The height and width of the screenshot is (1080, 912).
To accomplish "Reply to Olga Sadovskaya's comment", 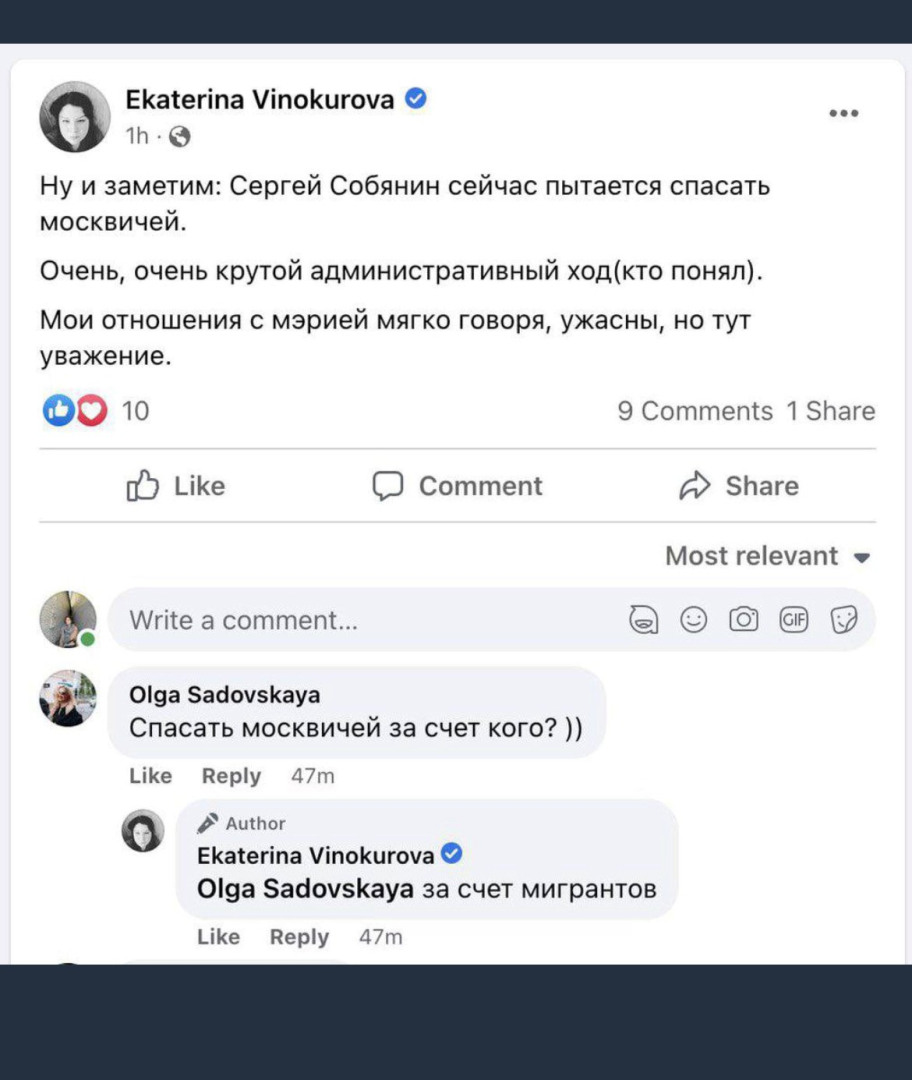I will pyautogui.click(x=231, y=776).
